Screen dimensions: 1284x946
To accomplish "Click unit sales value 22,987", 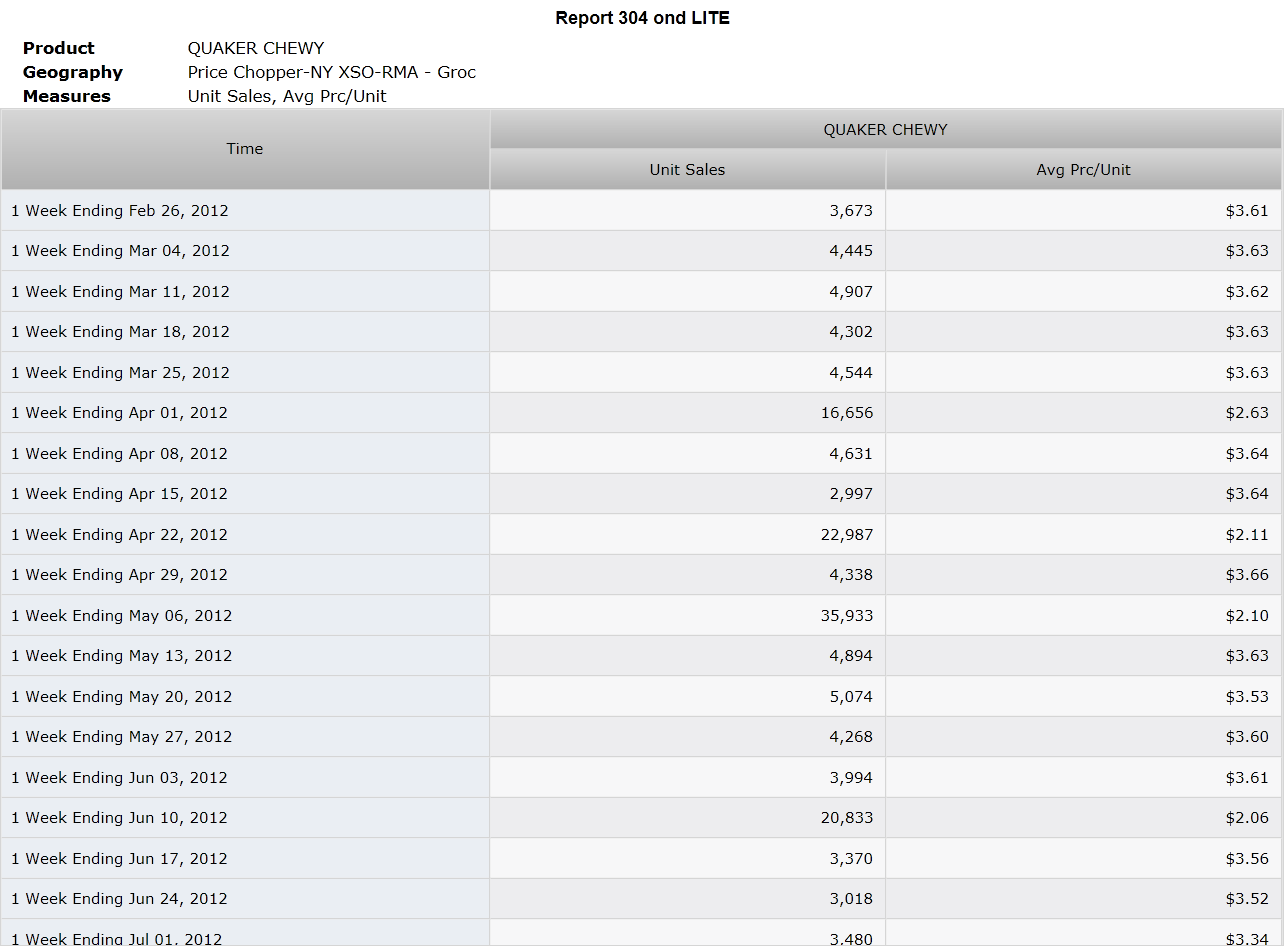I will coord(847,534).
